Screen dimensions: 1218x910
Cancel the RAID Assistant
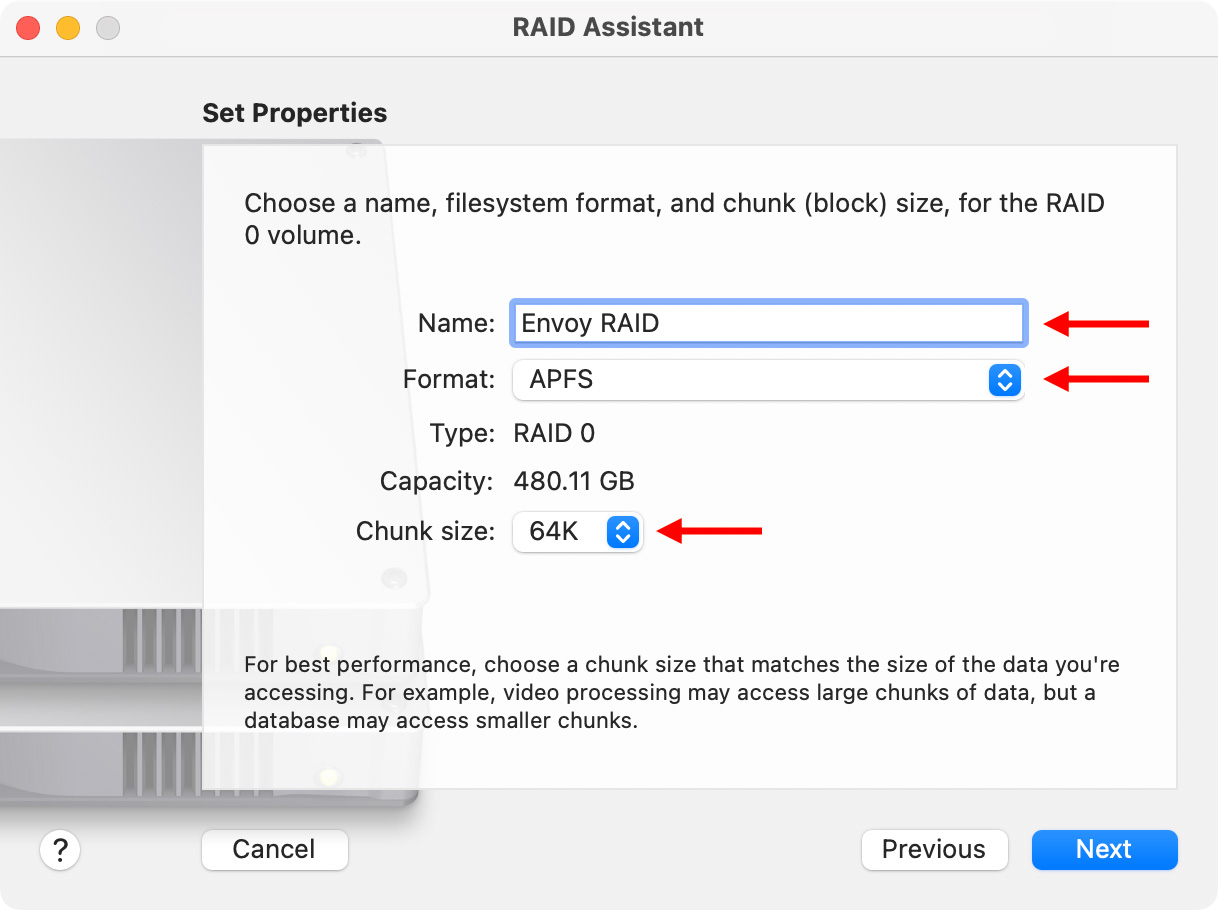274,850
